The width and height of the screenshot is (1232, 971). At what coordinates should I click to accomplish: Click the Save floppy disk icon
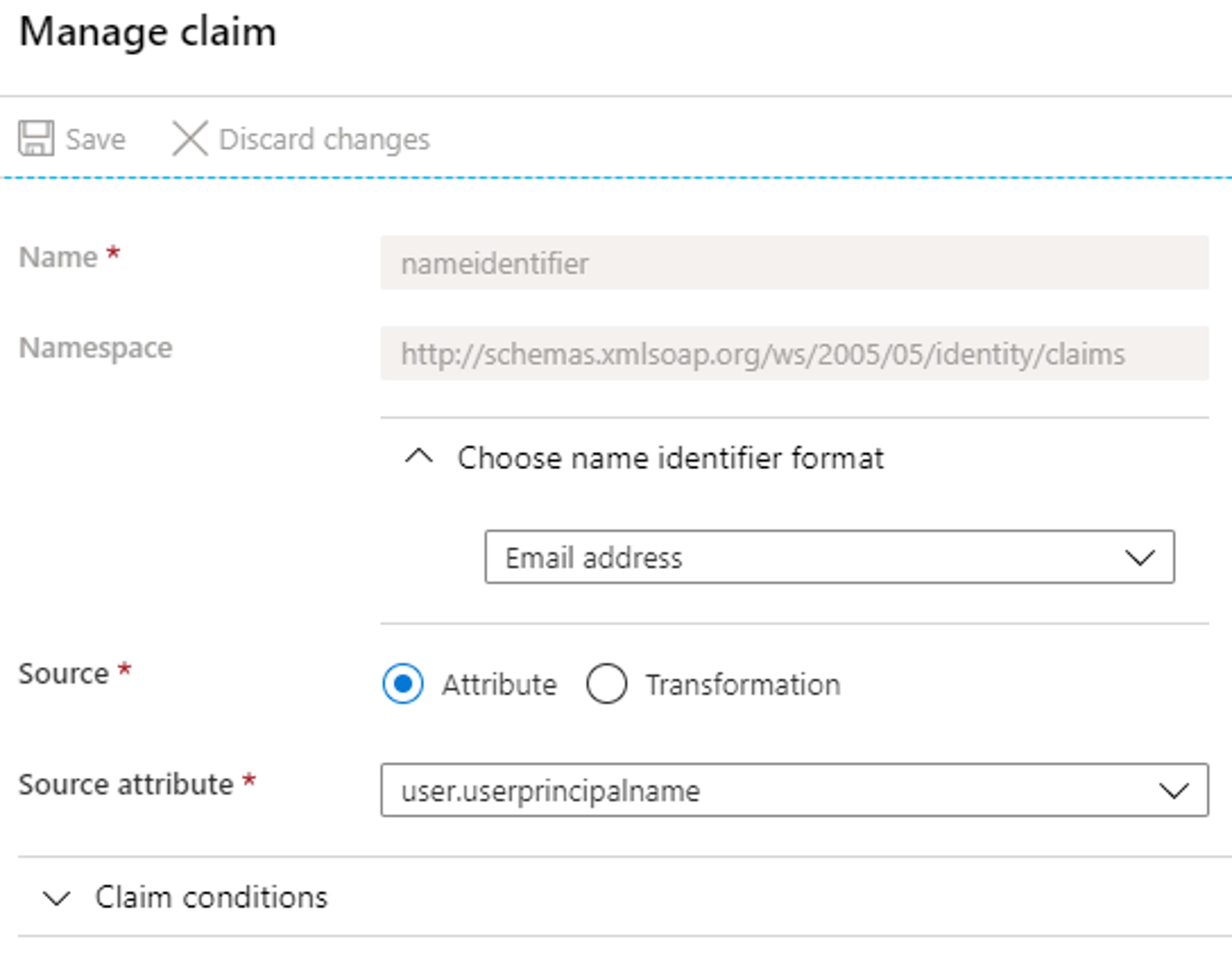tap(36, 138)
